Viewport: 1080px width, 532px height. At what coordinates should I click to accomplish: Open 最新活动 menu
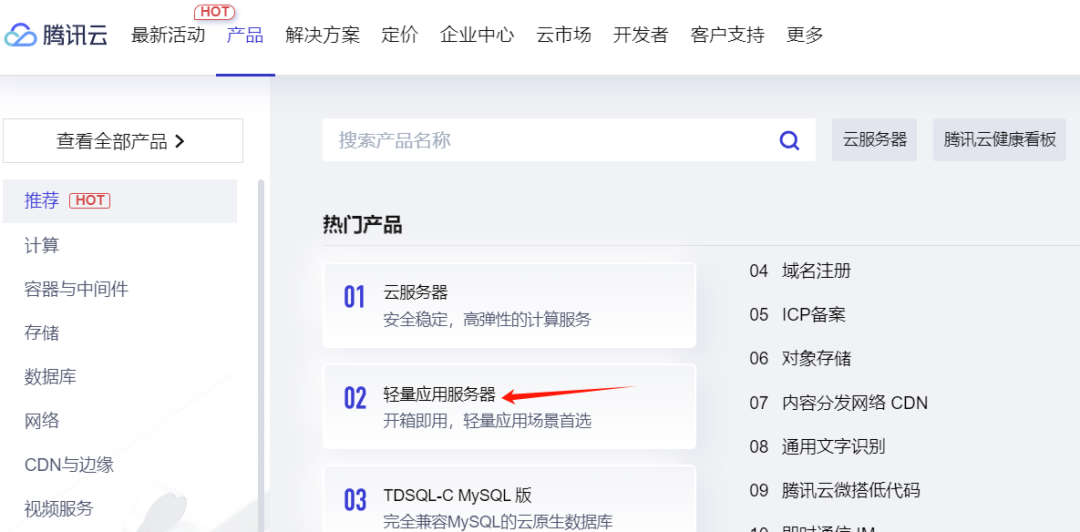coord(168,35)
